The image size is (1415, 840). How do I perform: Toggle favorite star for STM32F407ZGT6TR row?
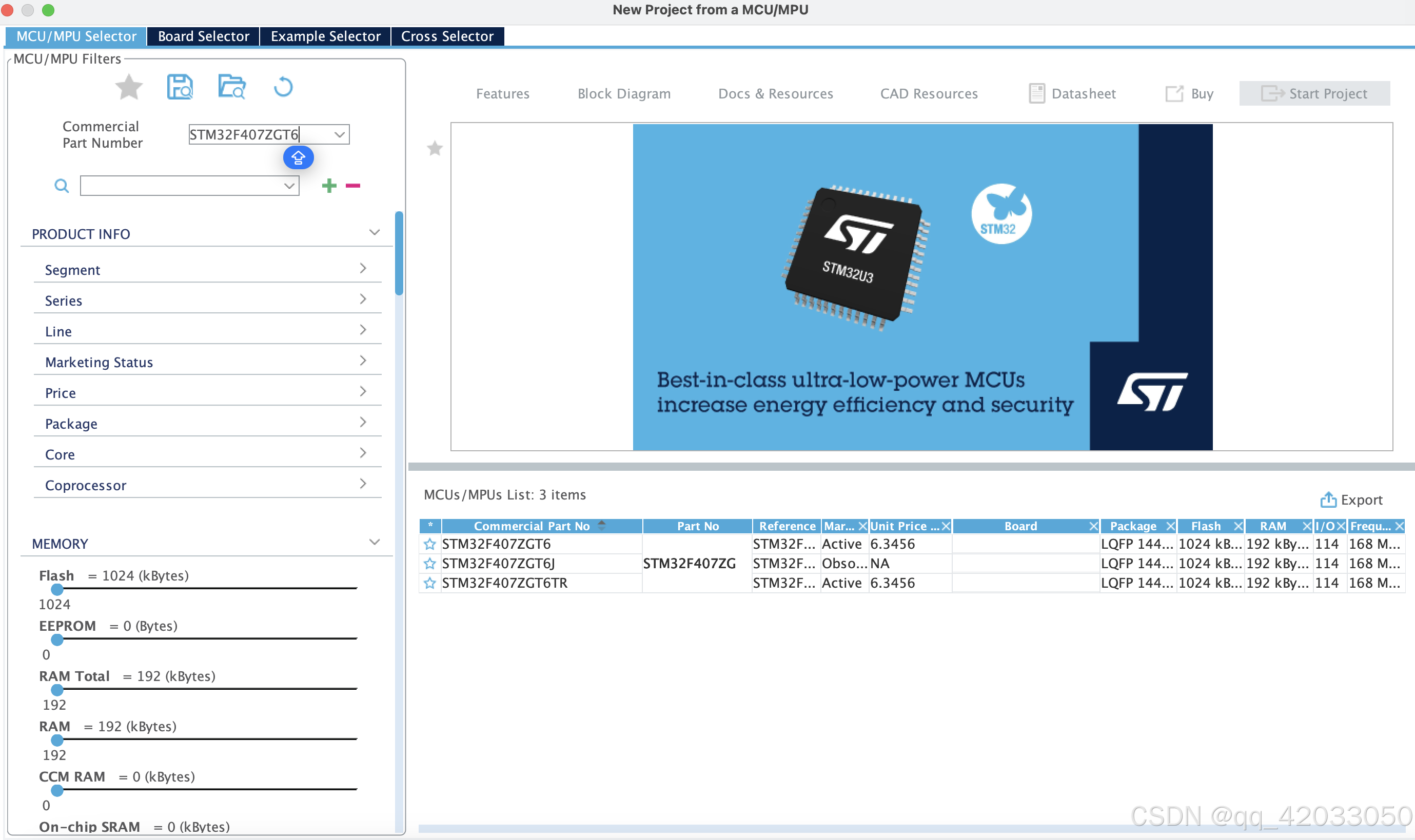430,583
